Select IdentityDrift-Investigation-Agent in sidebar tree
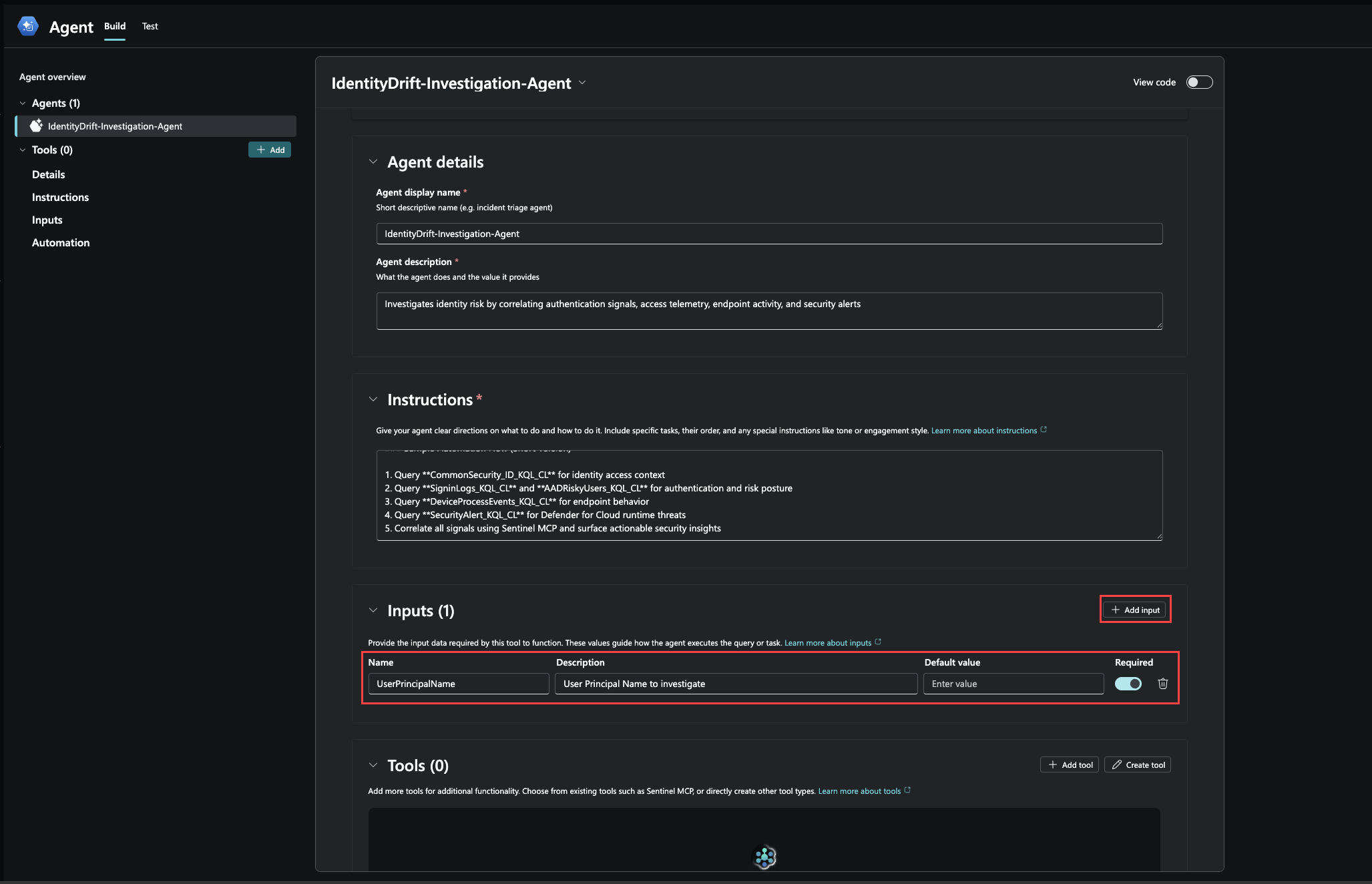 [156, 126]
